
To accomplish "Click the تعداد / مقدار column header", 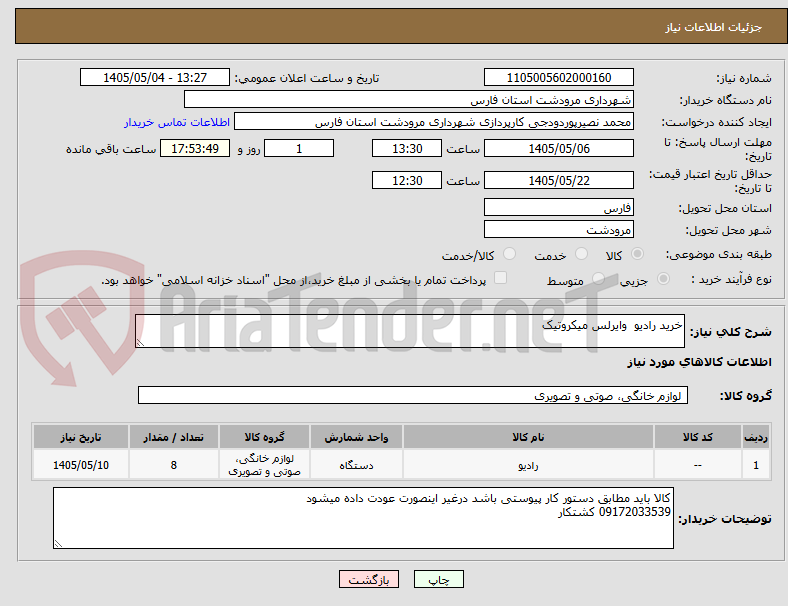I will coord(173,437).
